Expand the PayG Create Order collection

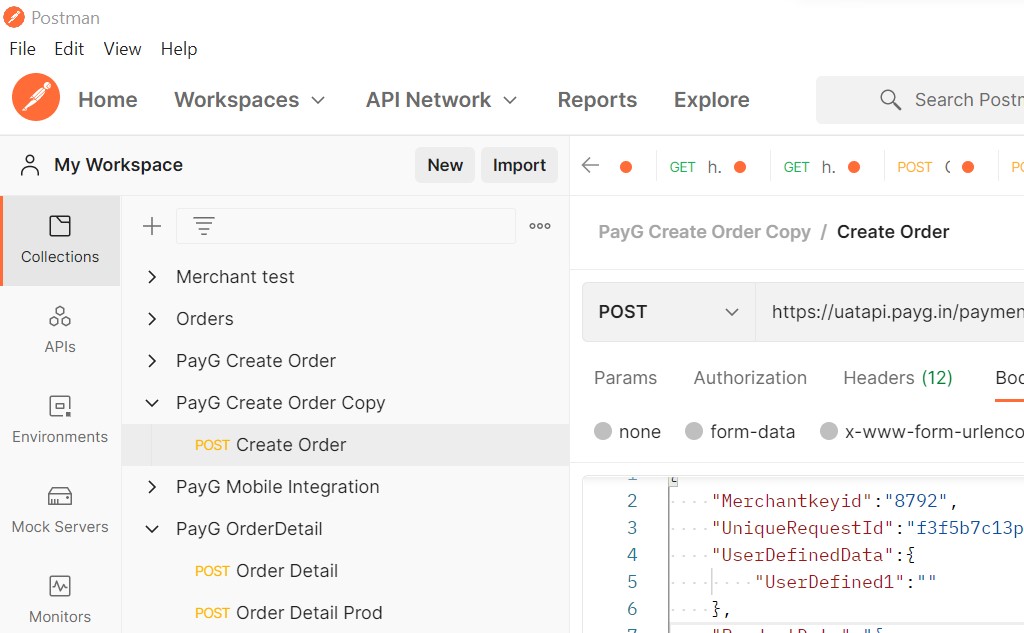pos(152,361)
